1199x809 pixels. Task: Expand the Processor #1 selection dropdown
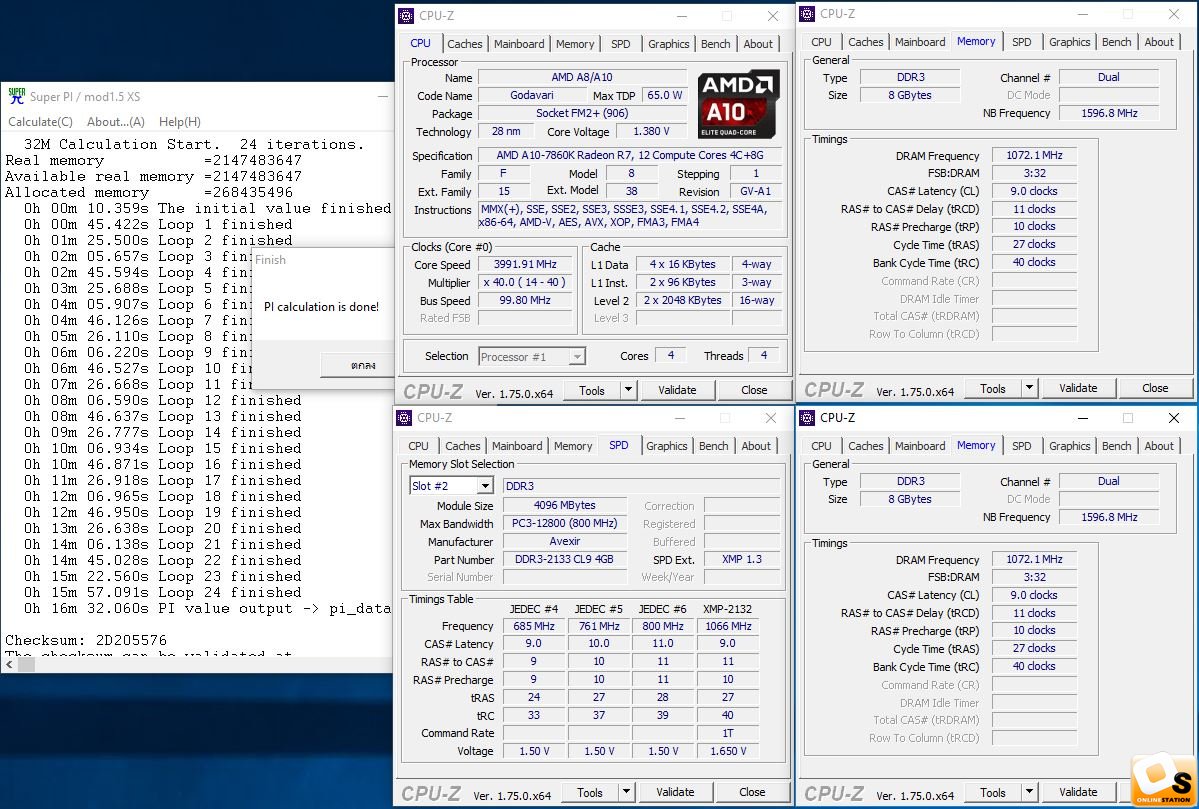click(577, 356)
